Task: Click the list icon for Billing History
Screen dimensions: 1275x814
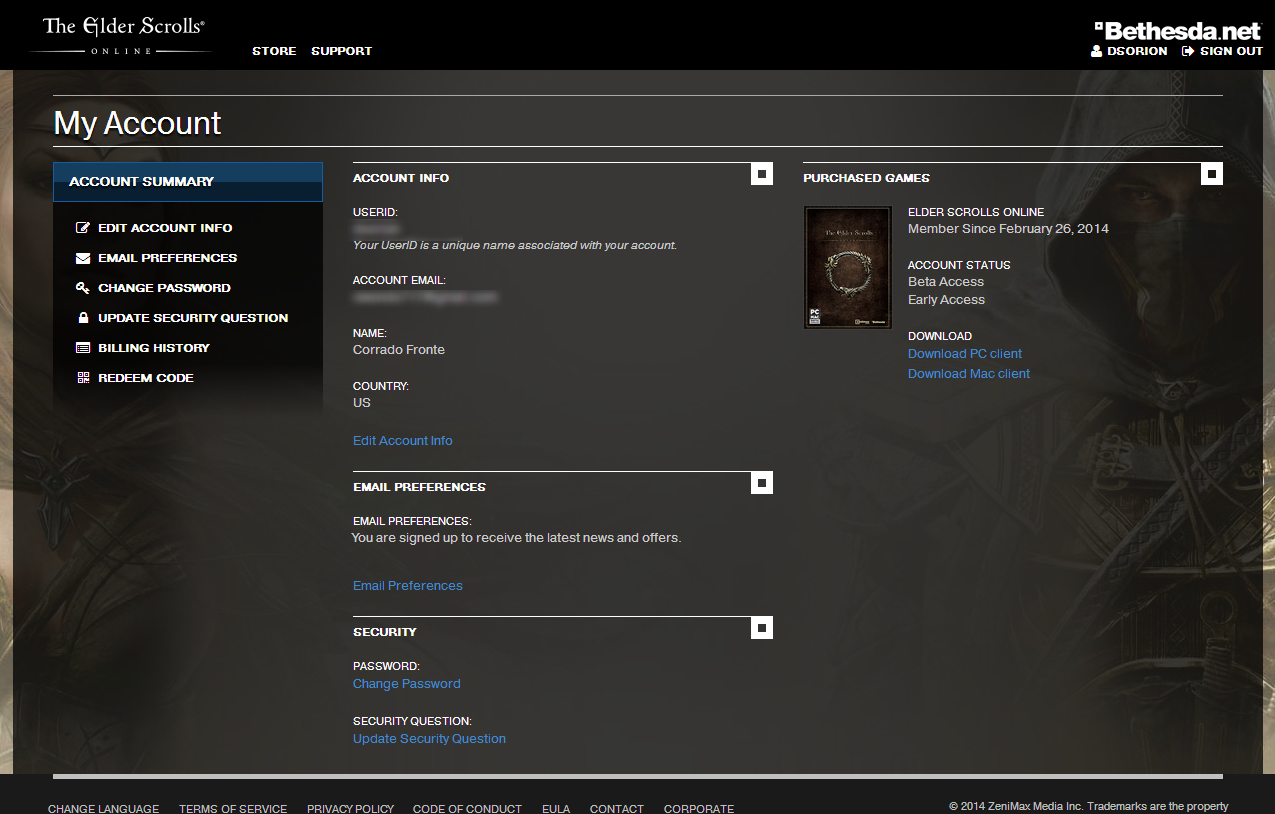Action: point(83,348)
